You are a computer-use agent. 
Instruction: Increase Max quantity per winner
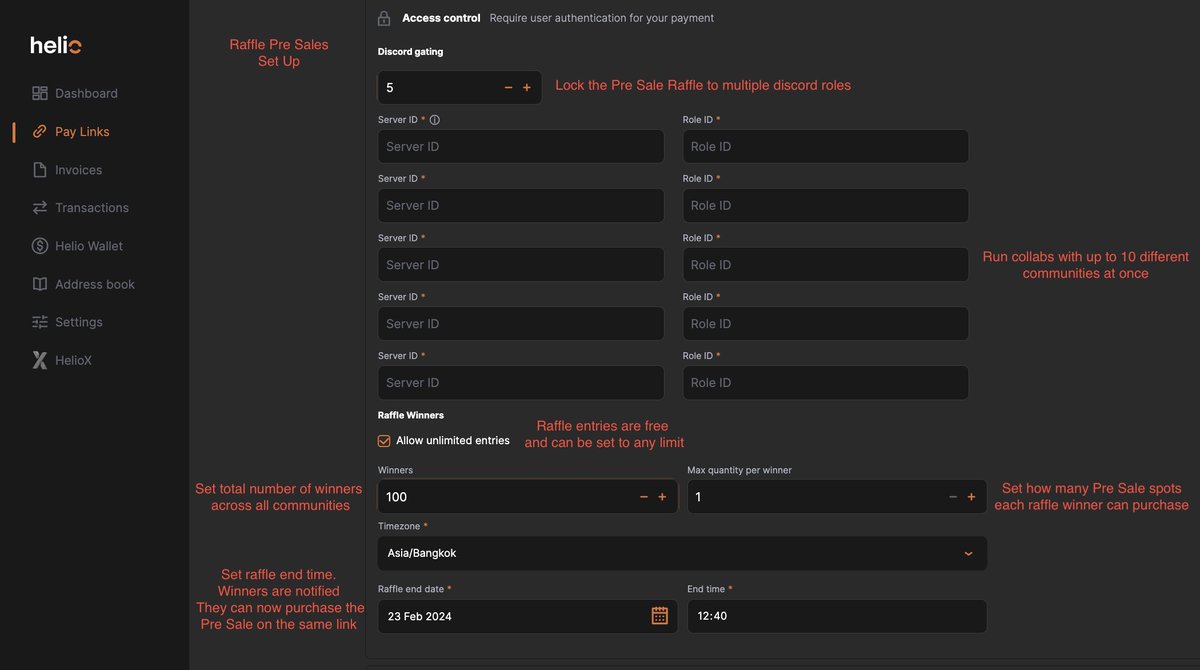coord(971,497)
